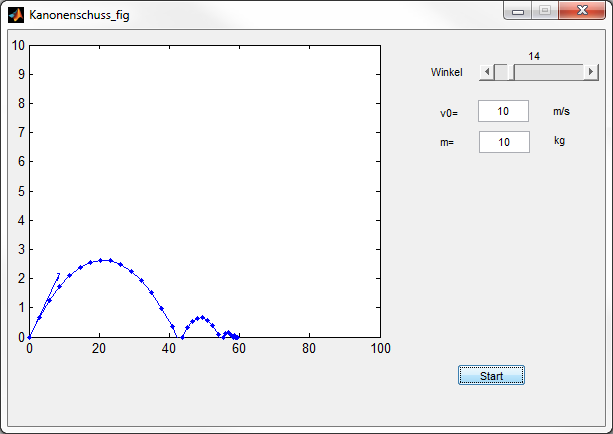Click the Winkel slider thumb
Image resolution: width=613 pixels, height=434 pixels.
coord(501,72)
